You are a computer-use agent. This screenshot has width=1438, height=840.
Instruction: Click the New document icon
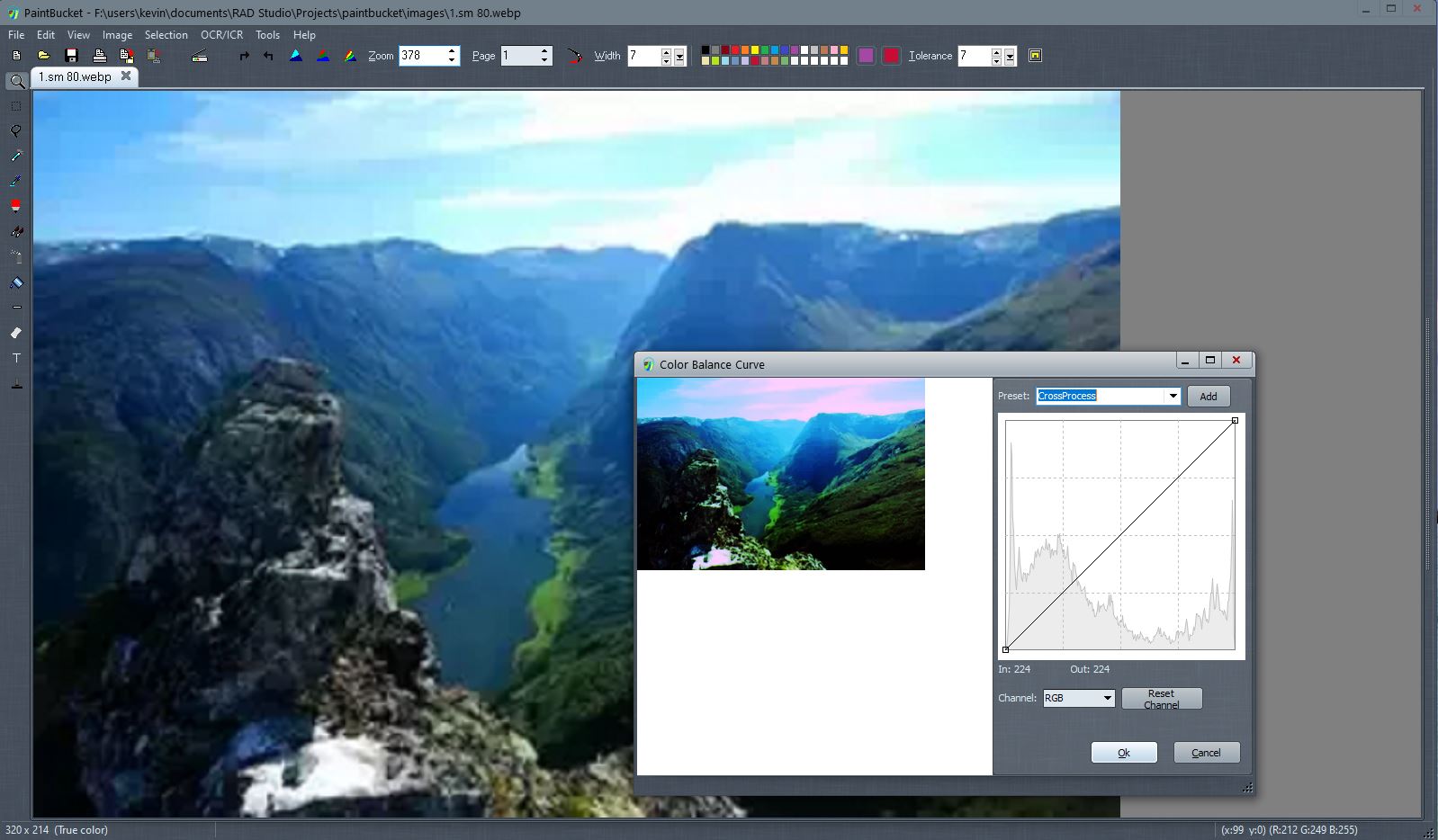[16, 56]
